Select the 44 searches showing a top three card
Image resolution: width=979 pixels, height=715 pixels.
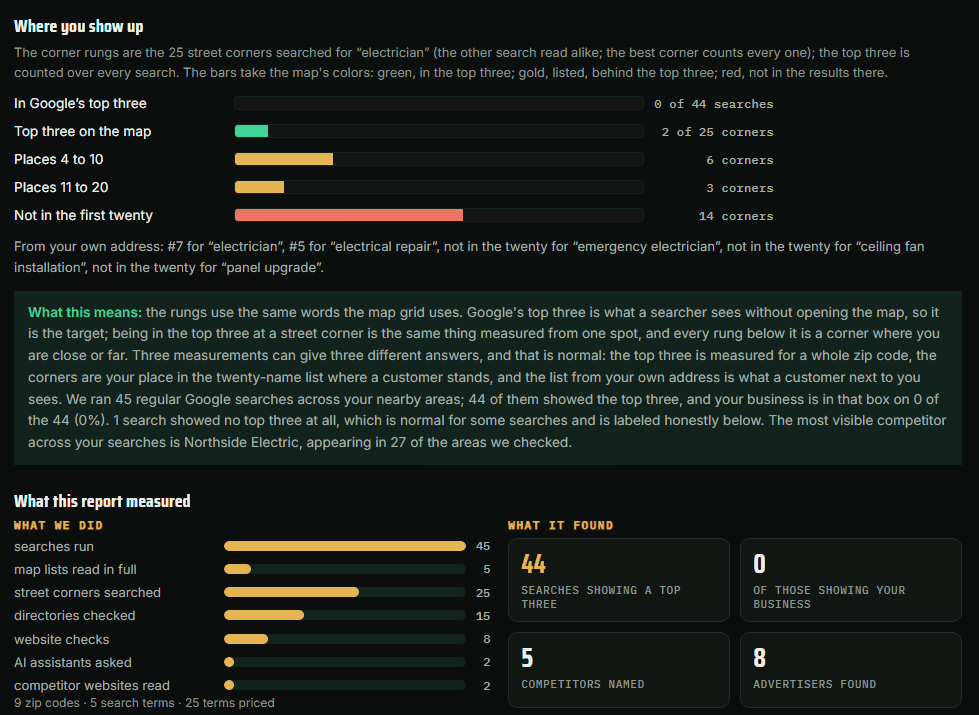point(619,580)
